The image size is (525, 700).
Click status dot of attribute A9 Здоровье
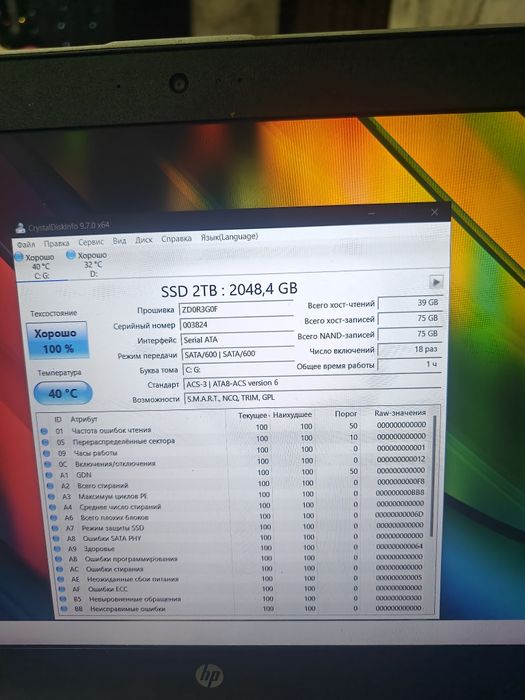(58, 549)
